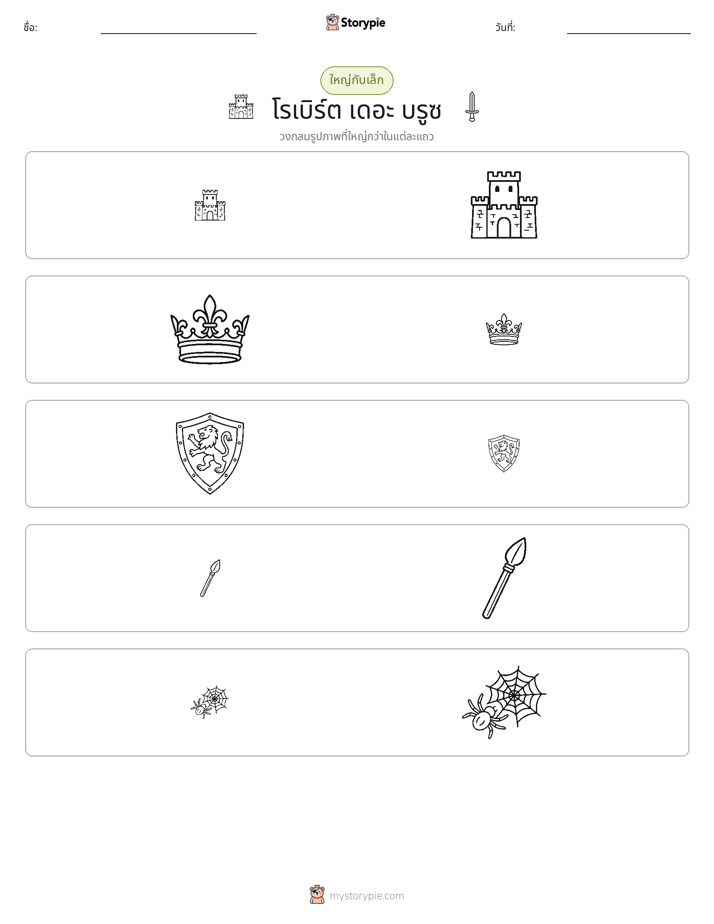Click the small crown image
Screen dimensions: 714x924
[x=504, y=329]
